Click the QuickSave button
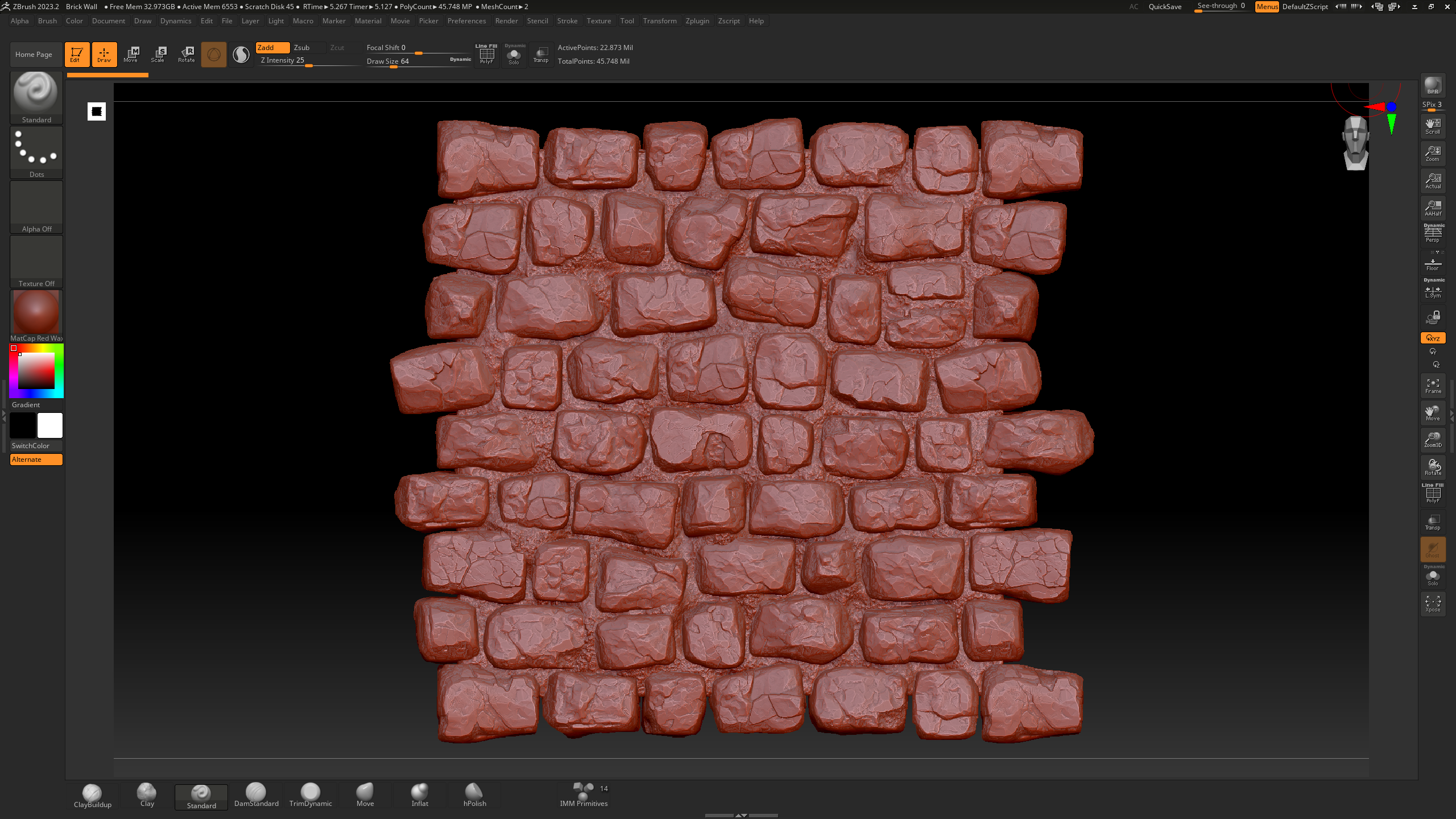The height and width of the screenshot is (819, 1456). click(1165, 7)
